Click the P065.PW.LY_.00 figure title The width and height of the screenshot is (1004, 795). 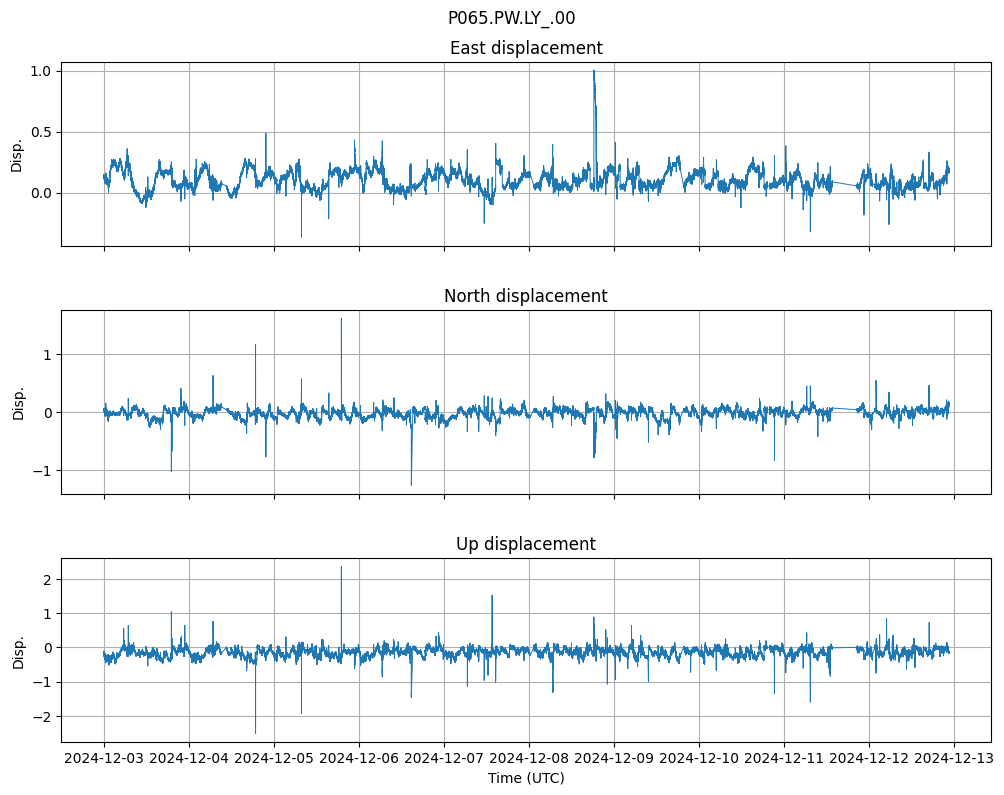pyautogui.click(x=511, y=18)
